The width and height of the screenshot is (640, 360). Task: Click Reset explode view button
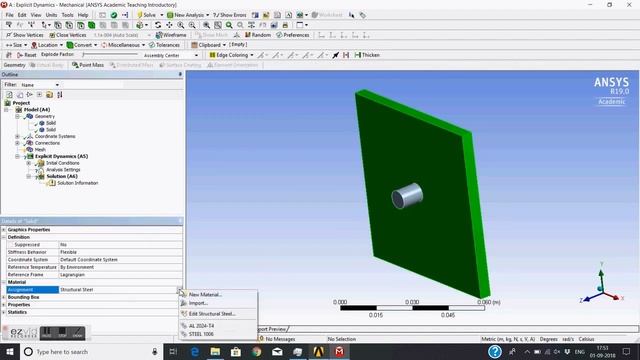point(27,55)
